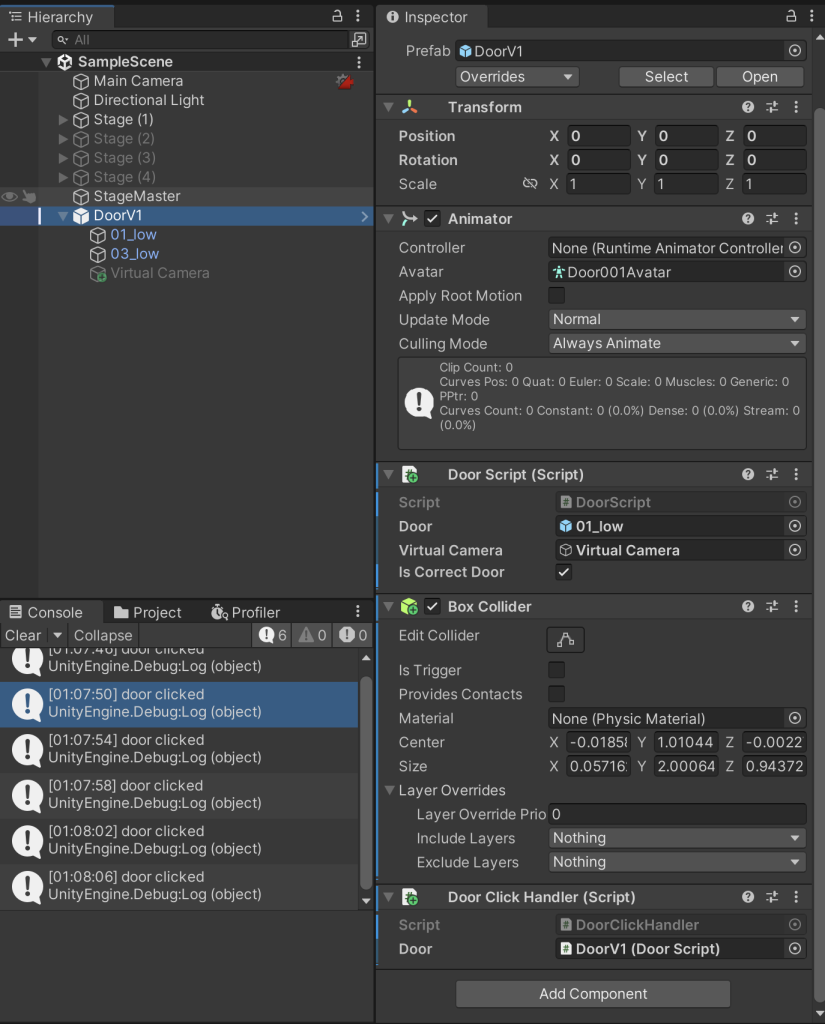Image resolution: width=825 pixels, height=1024 pixels.
Task: Open Box Collider context menu
Action: coord(796,607)
